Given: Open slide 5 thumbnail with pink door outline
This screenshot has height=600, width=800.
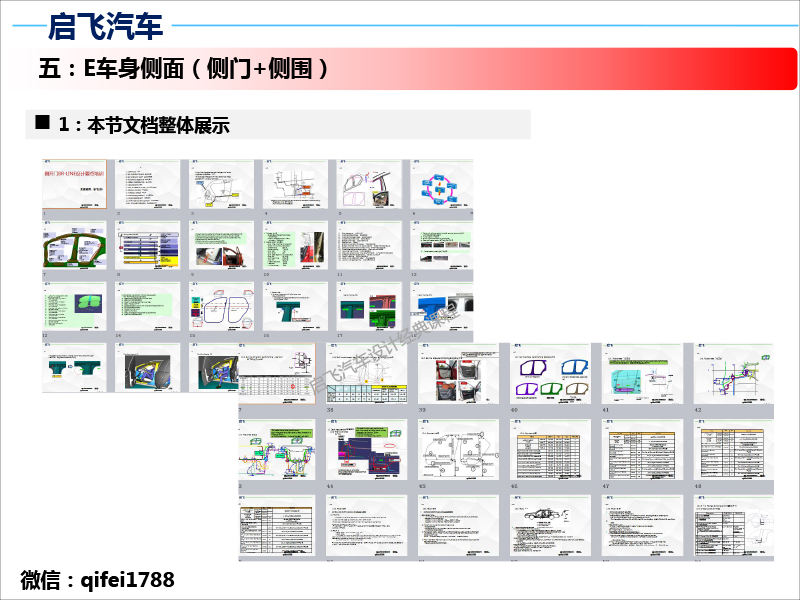Looking at the screenshot, I should [369, 184].
